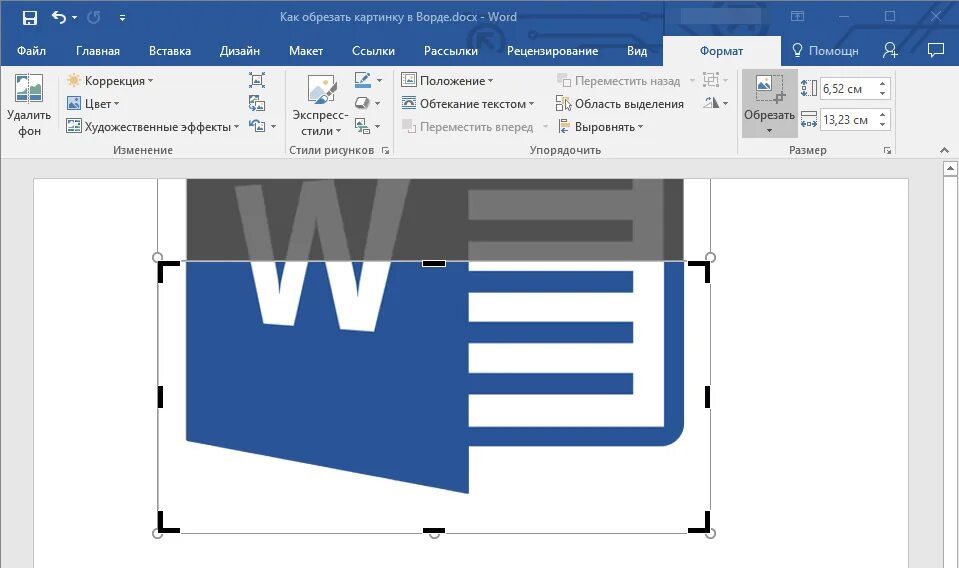Click the Group objects icon
959x568 pixels.
point(711,80)
